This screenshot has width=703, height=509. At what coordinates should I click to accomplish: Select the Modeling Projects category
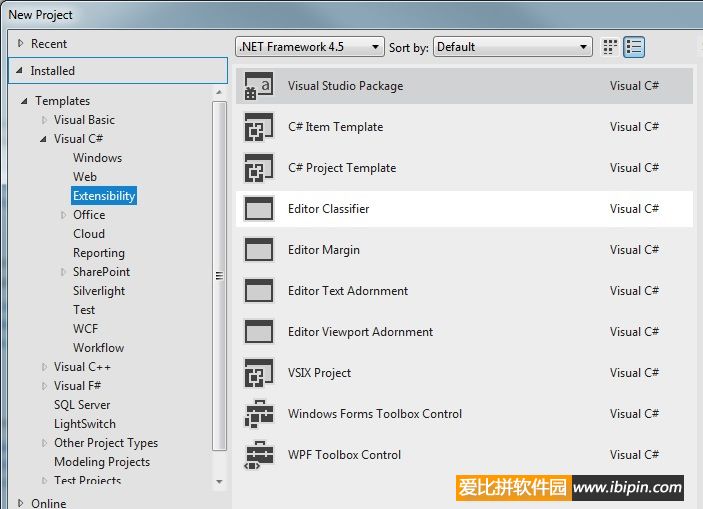click(x=102, y=461)
